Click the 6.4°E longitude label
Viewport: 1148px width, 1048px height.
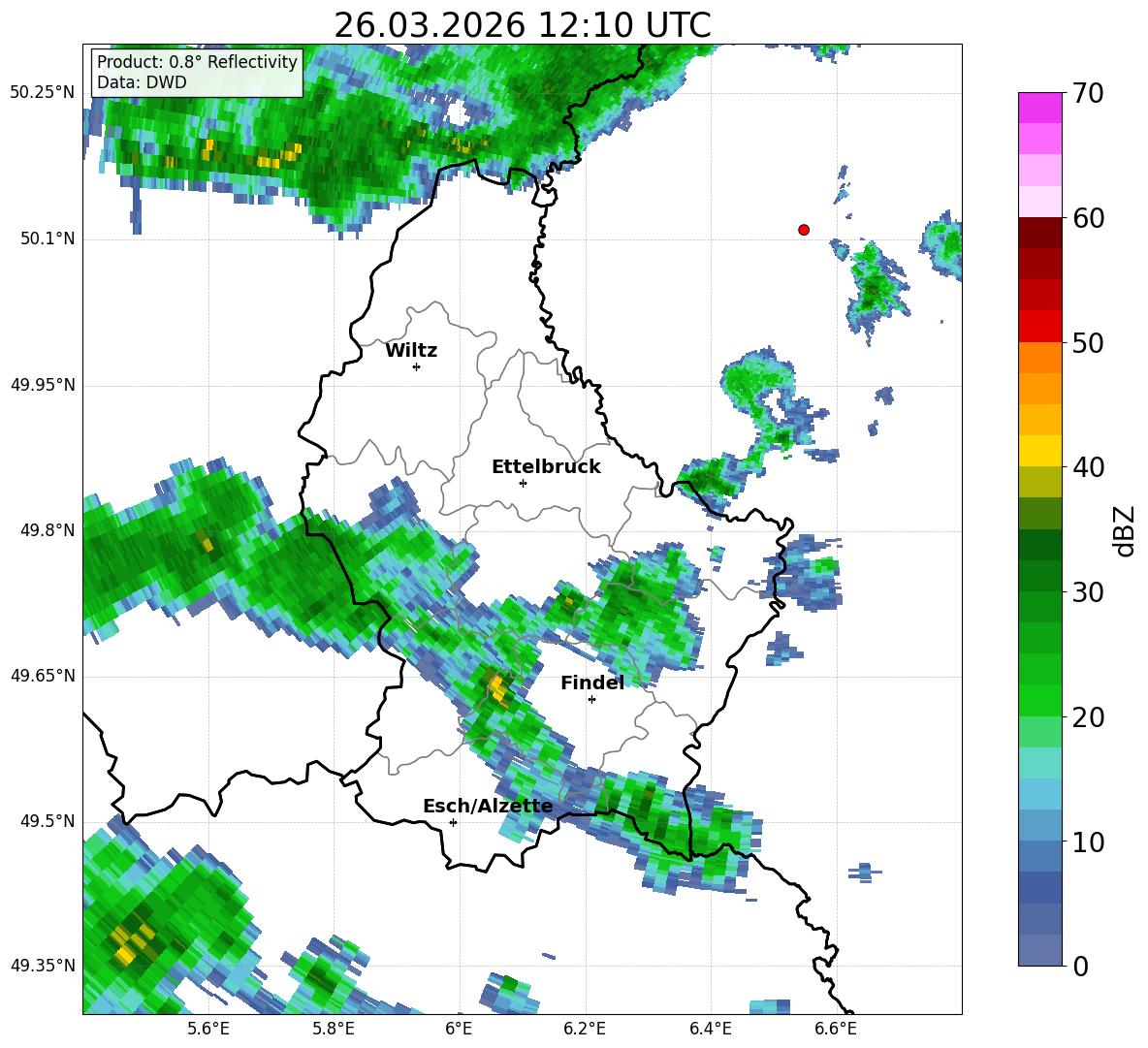click(x=710, y=1029)
